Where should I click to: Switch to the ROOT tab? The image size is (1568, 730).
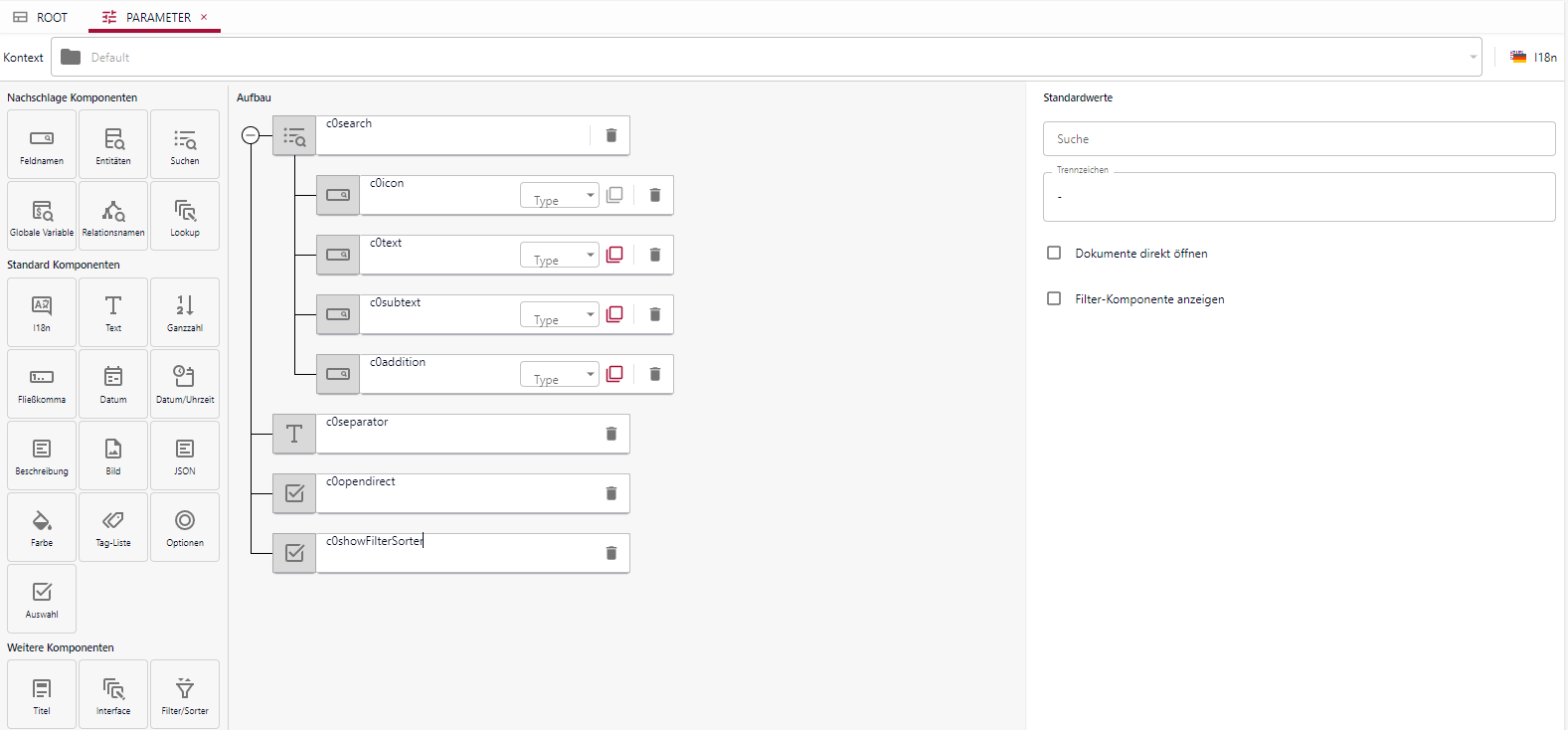[41, 17]
